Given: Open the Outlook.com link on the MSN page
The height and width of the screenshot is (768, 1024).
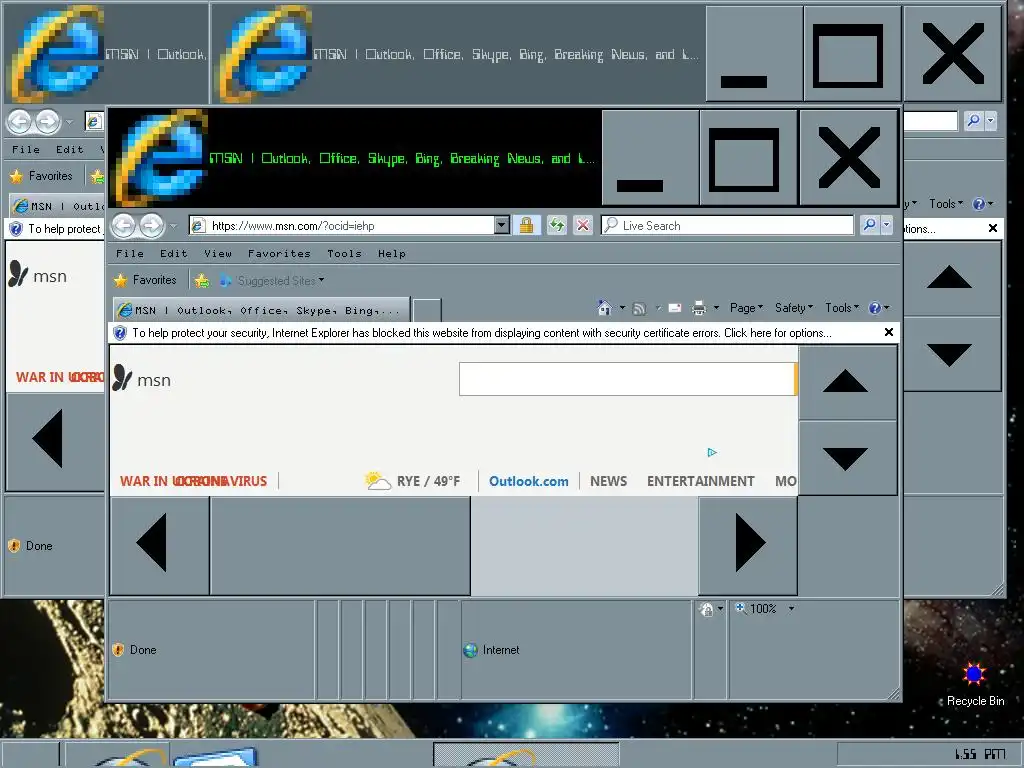Looking at the screenshot, I should point(528,481).
